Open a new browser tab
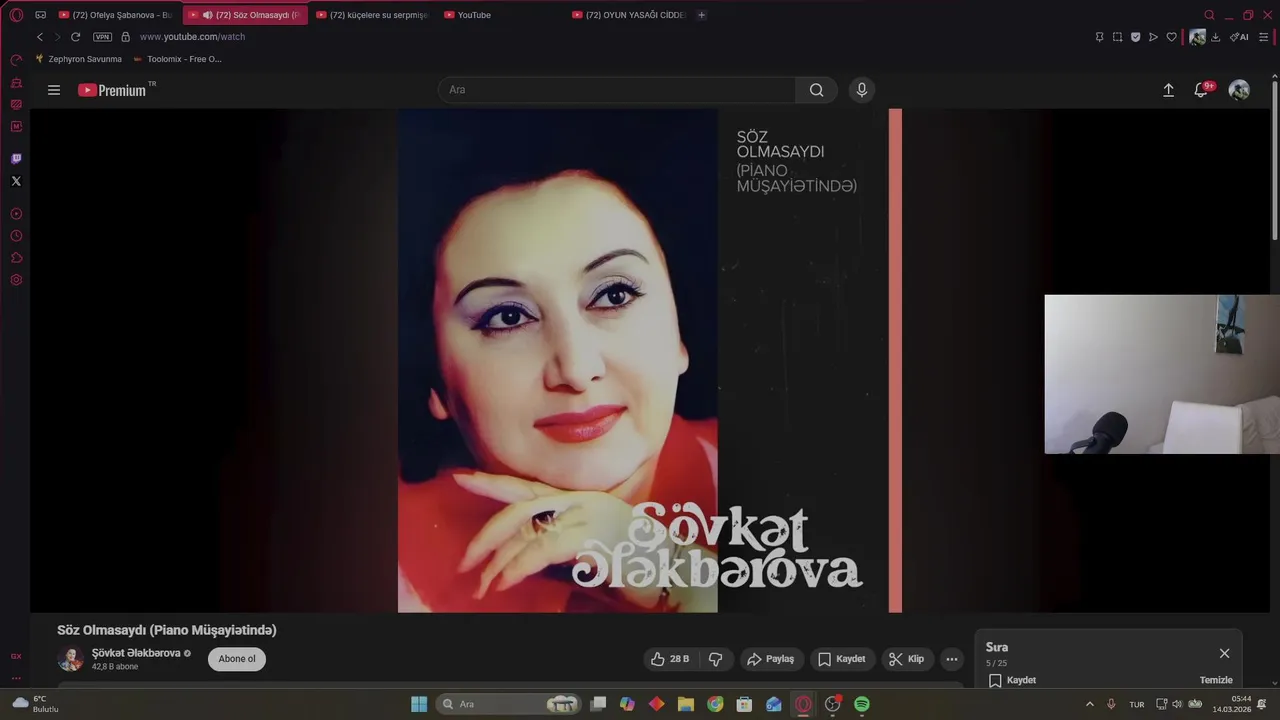Viewport: 1280px width, 720px height. point(701,15)
